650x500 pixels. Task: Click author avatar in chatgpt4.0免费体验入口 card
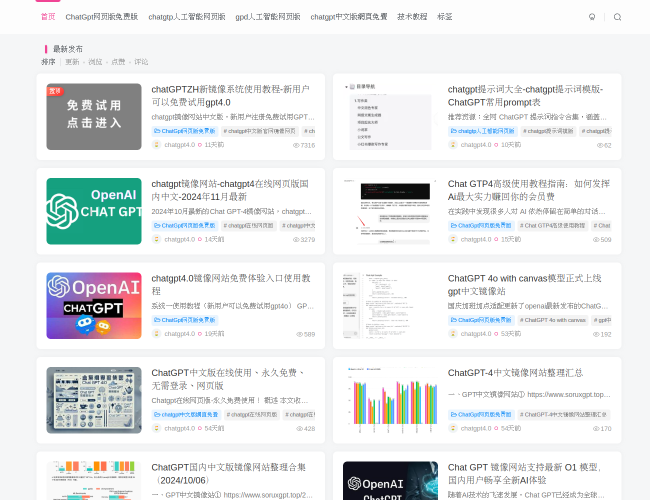[156, 334]
